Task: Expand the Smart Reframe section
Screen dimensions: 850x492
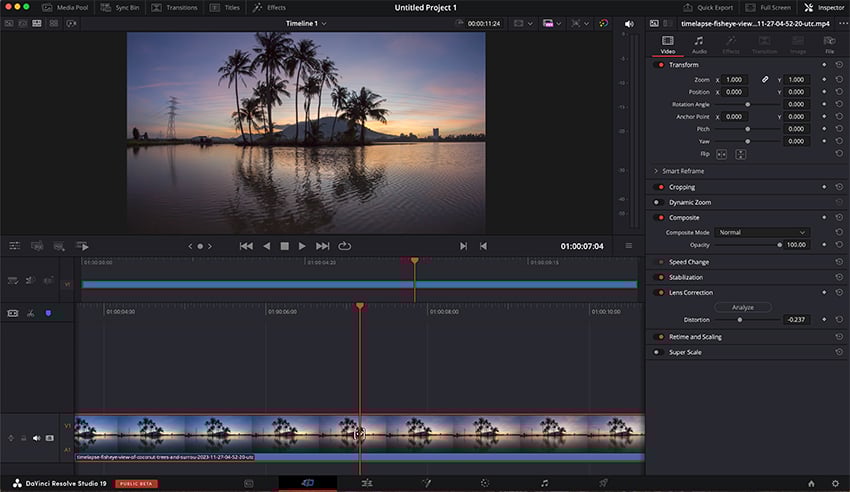Action: click(x=656, y=171)
